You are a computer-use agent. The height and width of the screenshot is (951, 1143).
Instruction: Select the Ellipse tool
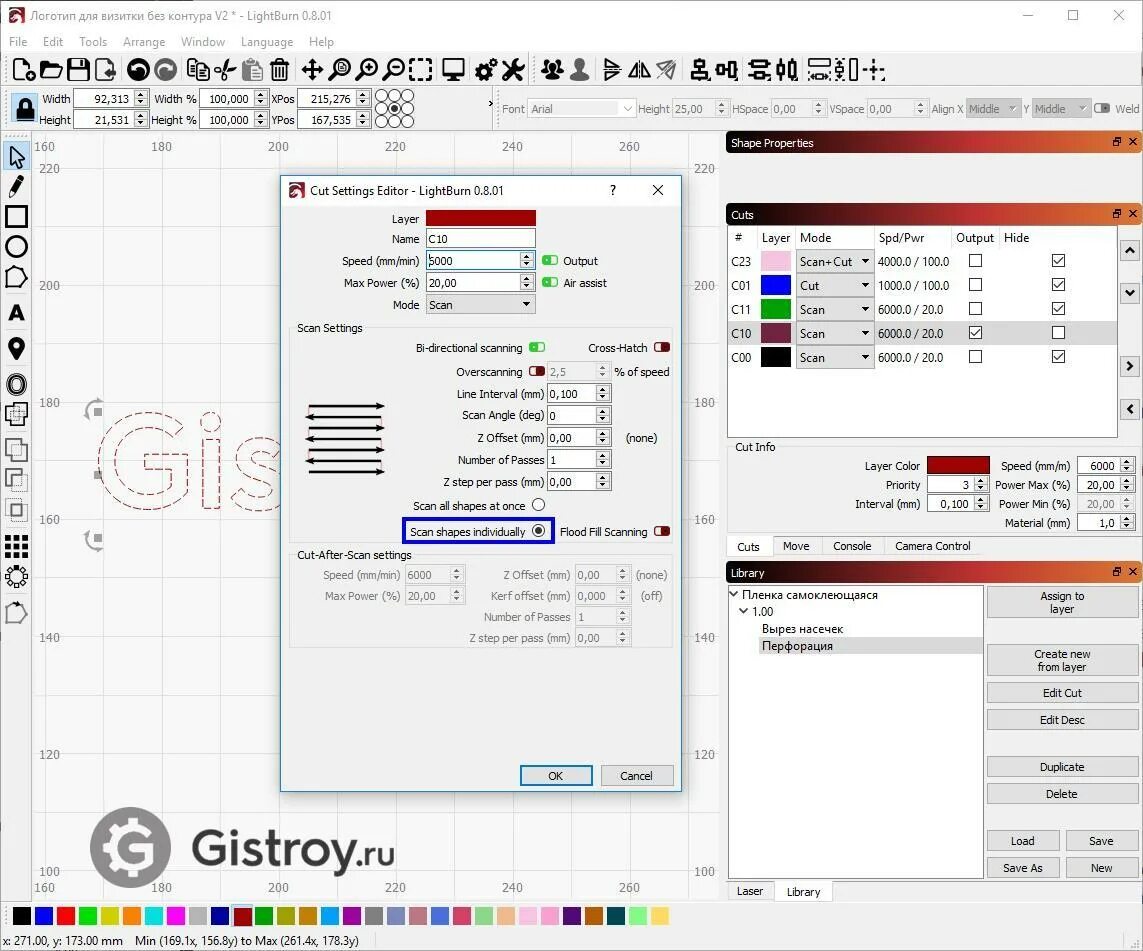pos(17,247)
